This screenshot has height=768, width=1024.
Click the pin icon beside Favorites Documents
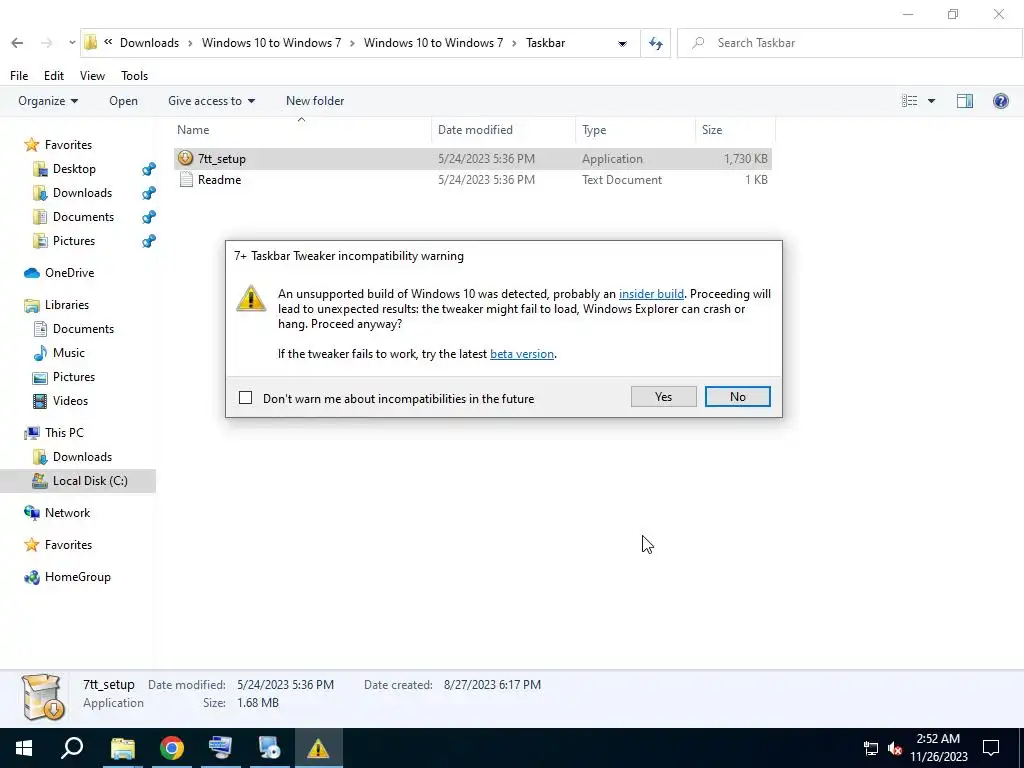(149, 217)
